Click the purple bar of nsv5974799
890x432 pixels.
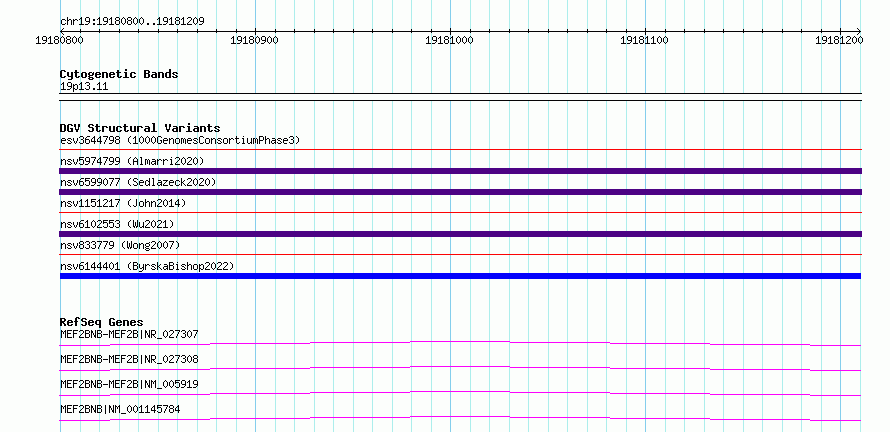point(460,171)
